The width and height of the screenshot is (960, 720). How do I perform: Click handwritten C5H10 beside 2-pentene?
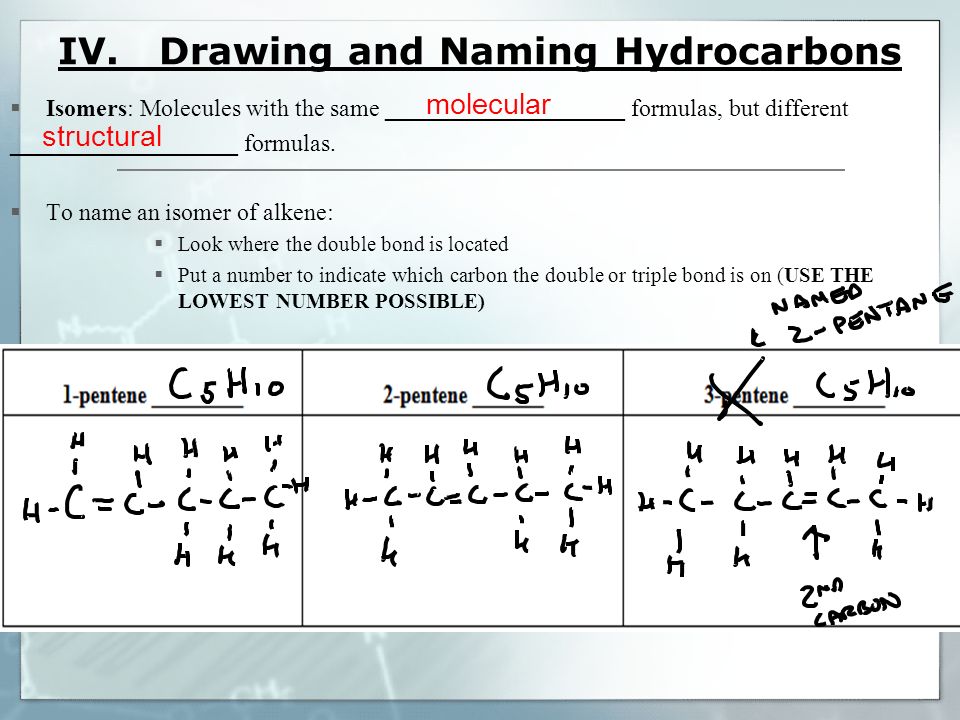538,386
